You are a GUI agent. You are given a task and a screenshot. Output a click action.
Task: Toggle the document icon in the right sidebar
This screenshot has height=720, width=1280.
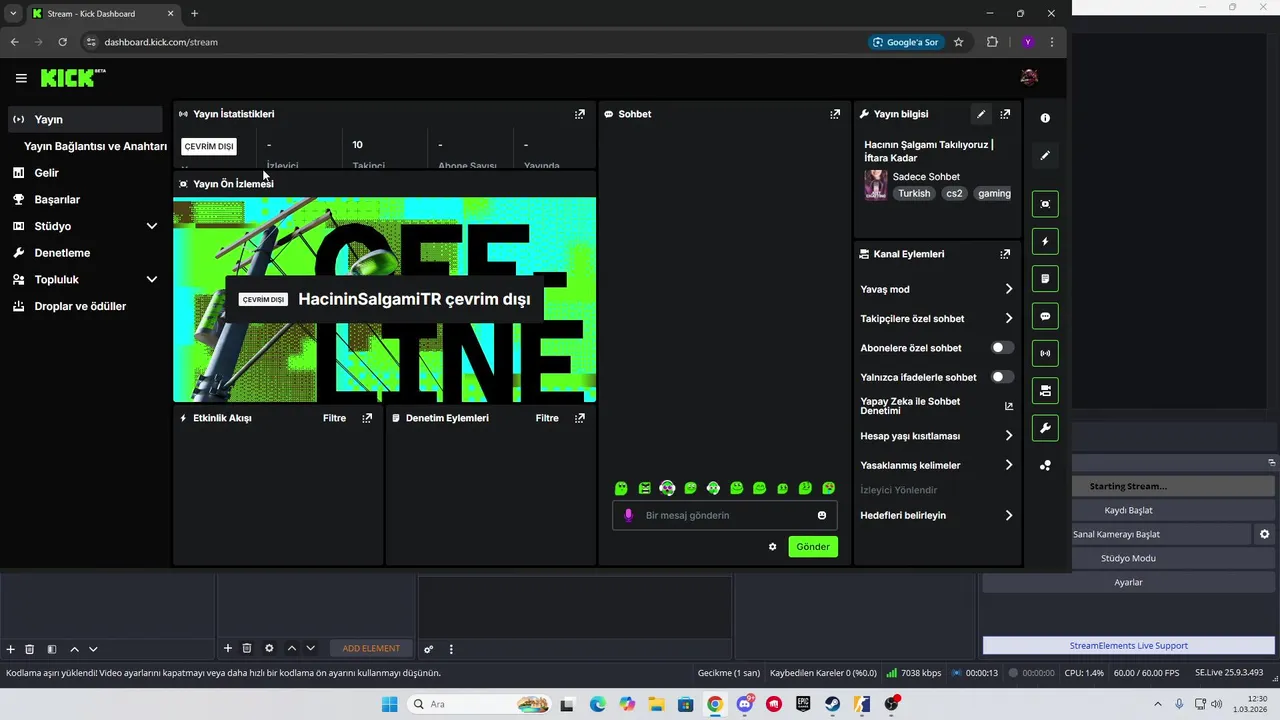coord(1045,278)
